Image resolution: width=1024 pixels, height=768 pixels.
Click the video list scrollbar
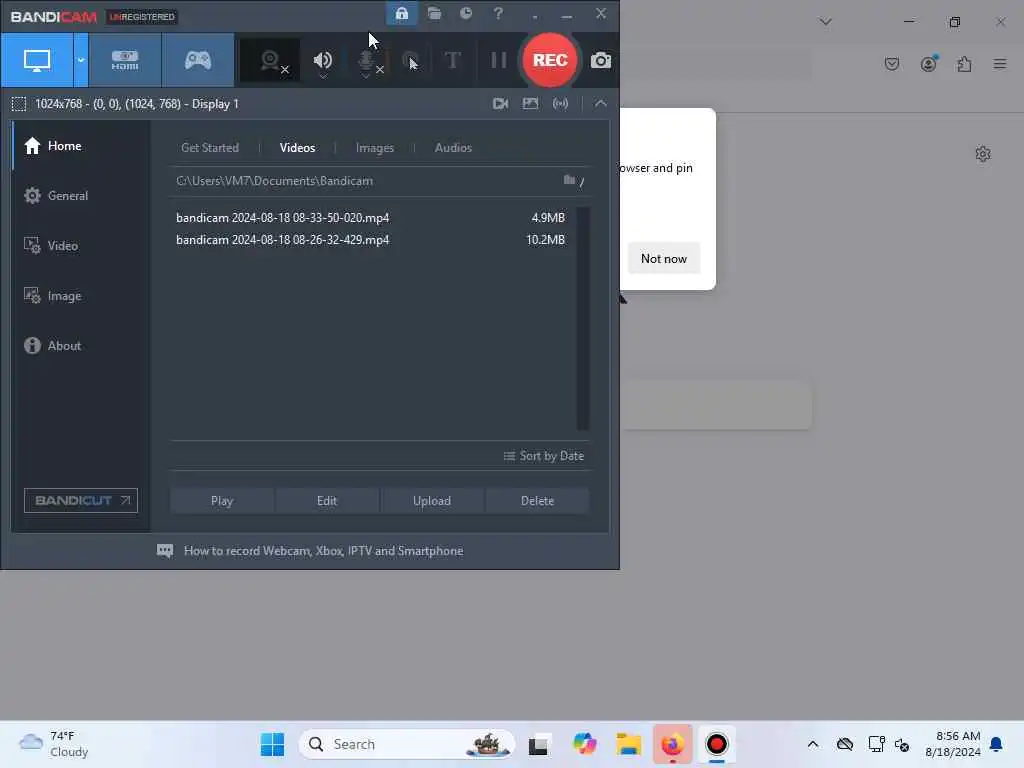tap(583, 319)
